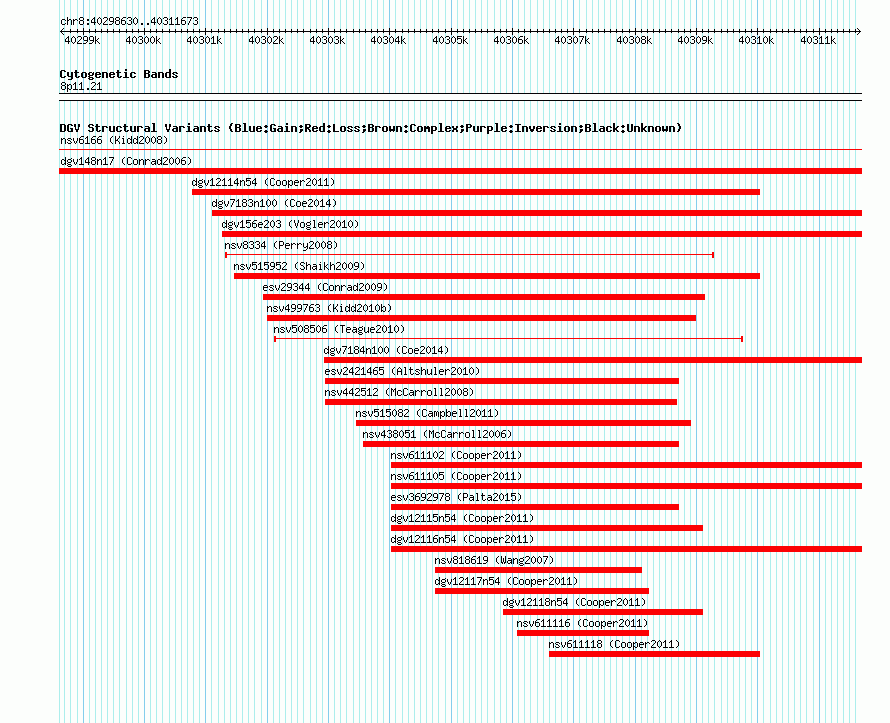Viewport: 890px width, 723px height.
Task: Click the red bar under nsv611118 (Cooper2011)
Action: click(x=654, y=654)
